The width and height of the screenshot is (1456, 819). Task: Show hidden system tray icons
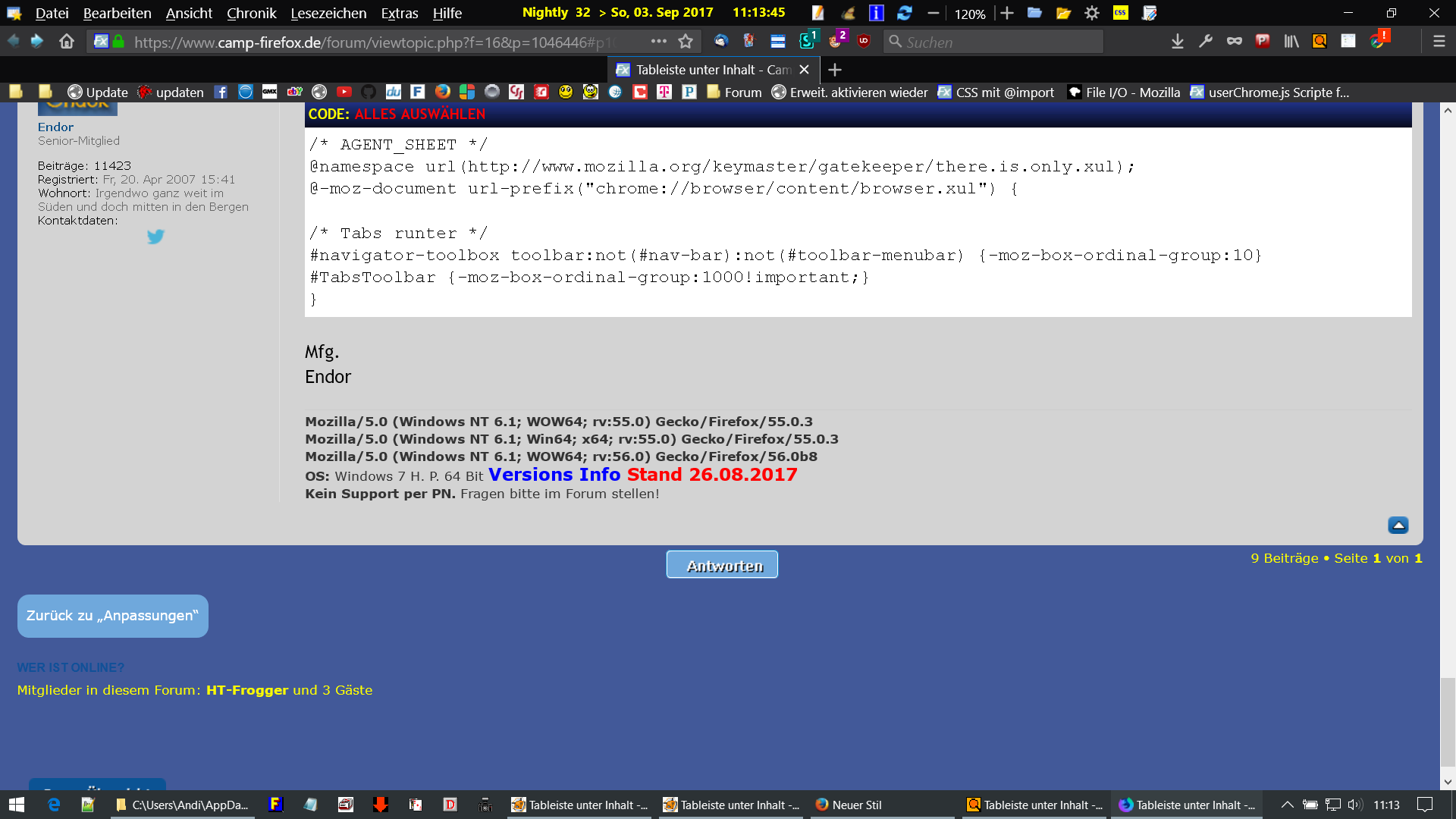click(x=1287, y=805)
